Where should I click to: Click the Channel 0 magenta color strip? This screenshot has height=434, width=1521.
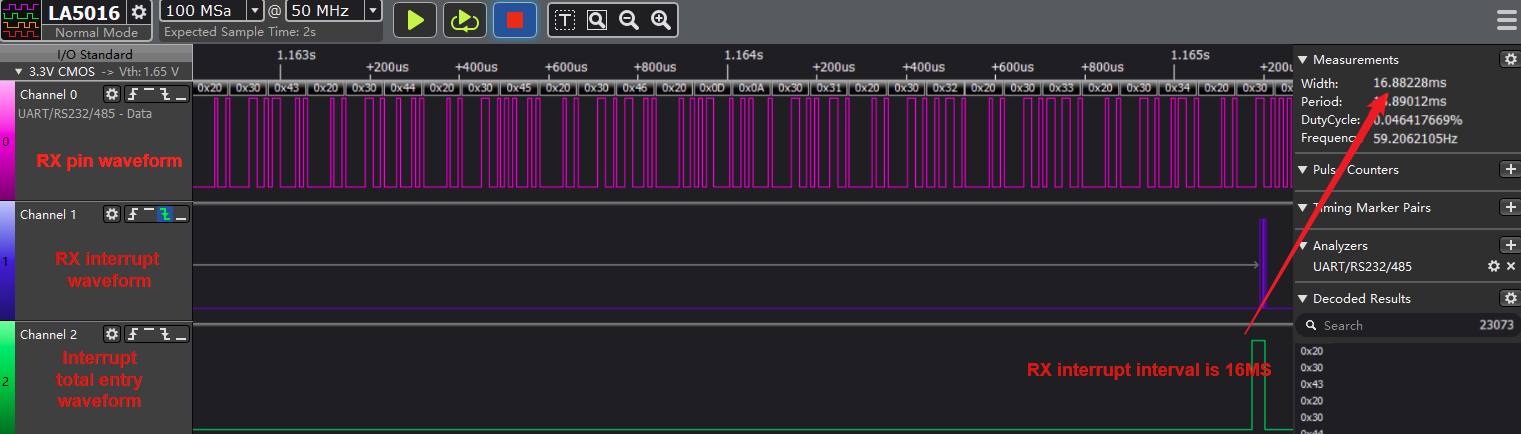point(6,141)
